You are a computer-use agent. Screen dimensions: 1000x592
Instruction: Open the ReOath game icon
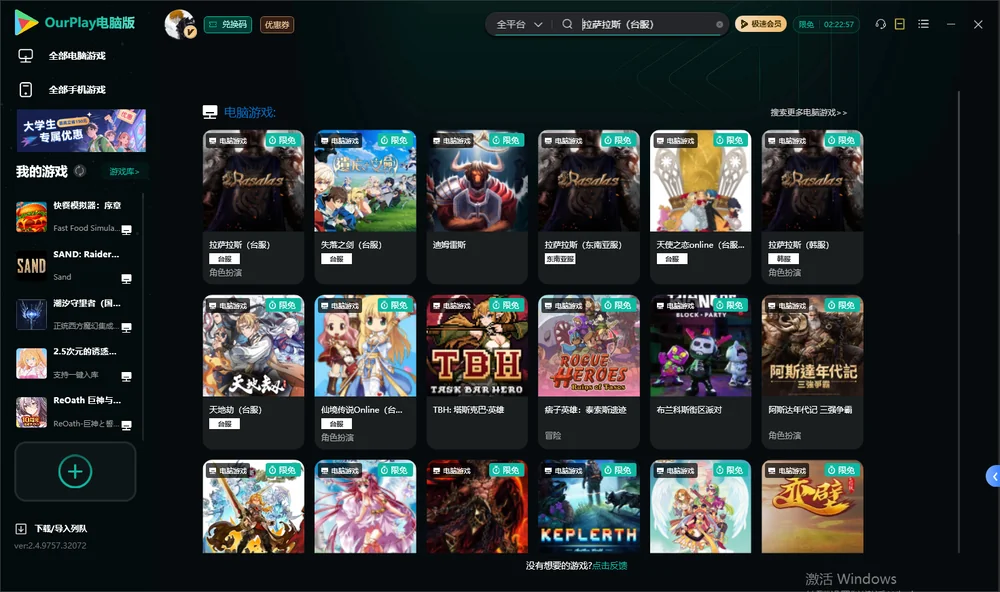[31, 412]
